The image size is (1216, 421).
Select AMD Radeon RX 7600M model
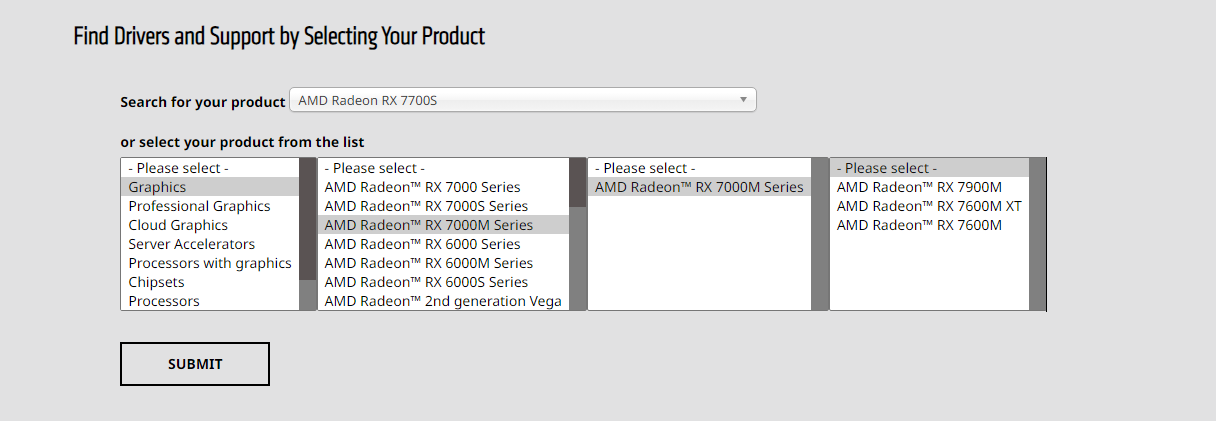(x=919, y=225)
